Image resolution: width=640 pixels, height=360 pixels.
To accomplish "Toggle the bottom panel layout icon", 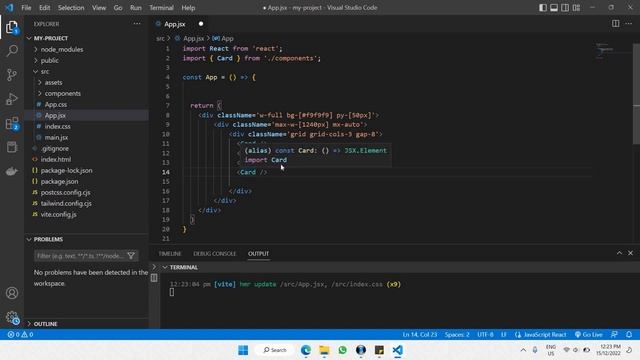I will (554, 8).
